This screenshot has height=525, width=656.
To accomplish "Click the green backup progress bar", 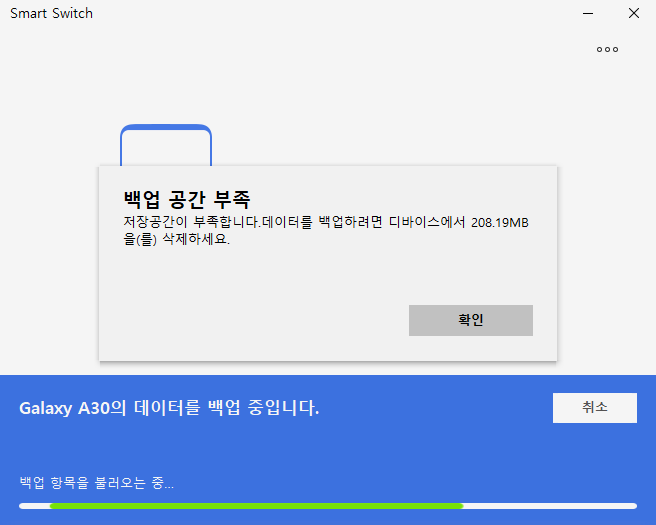I will tap(328, 506).
